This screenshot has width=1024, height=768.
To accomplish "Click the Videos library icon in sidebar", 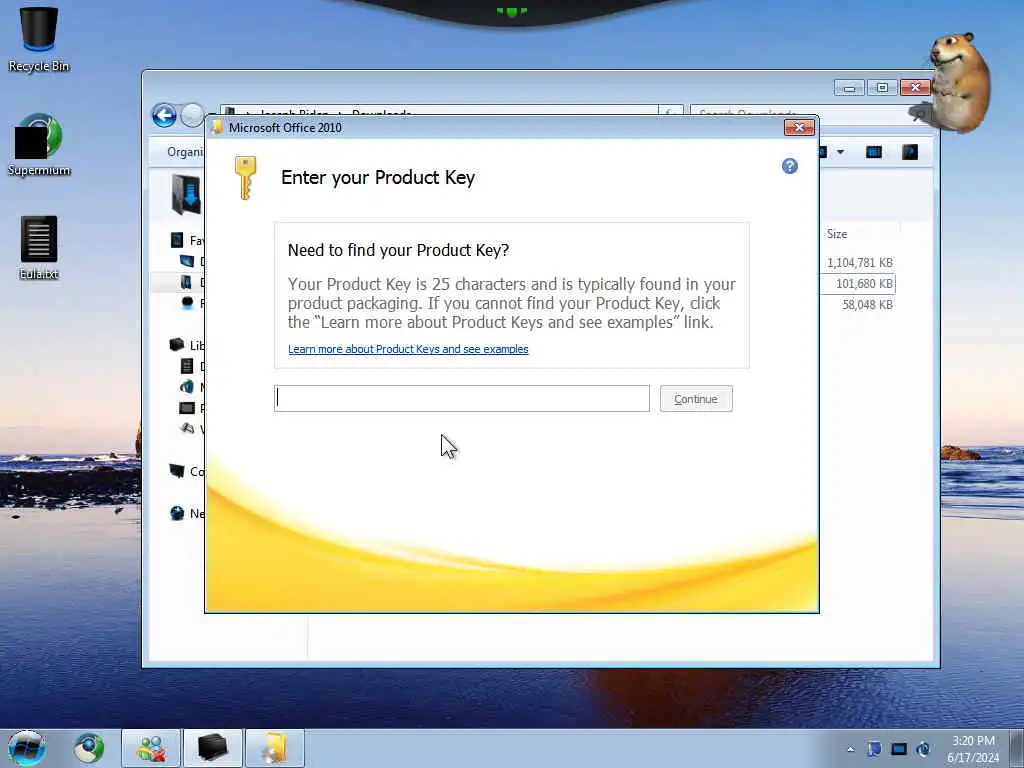I will (x=187, y=428).
